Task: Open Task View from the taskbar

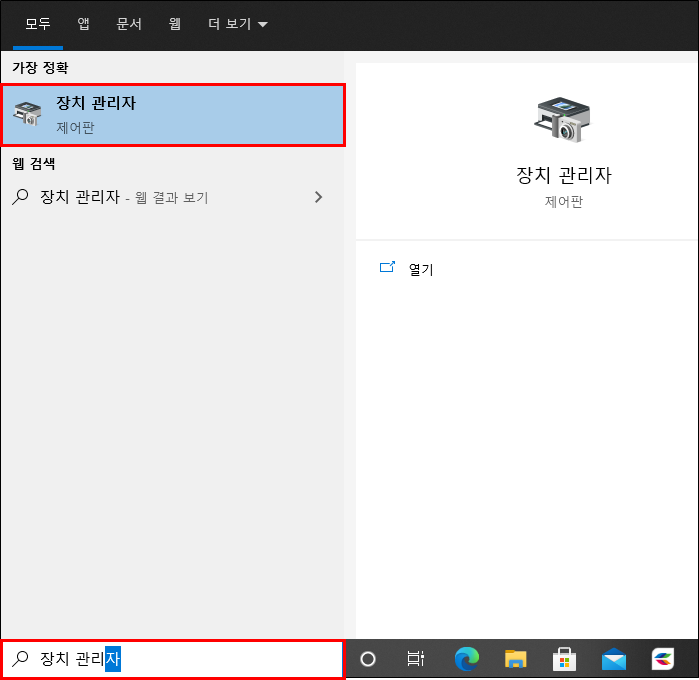Action: [416, 659]
